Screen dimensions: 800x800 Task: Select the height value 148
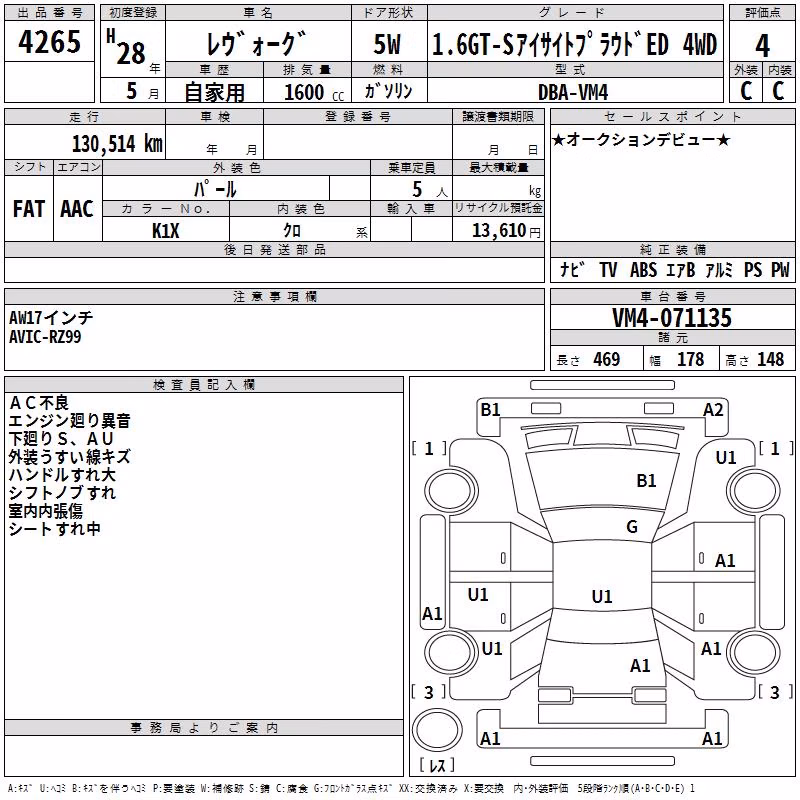[x=770, y=359]
